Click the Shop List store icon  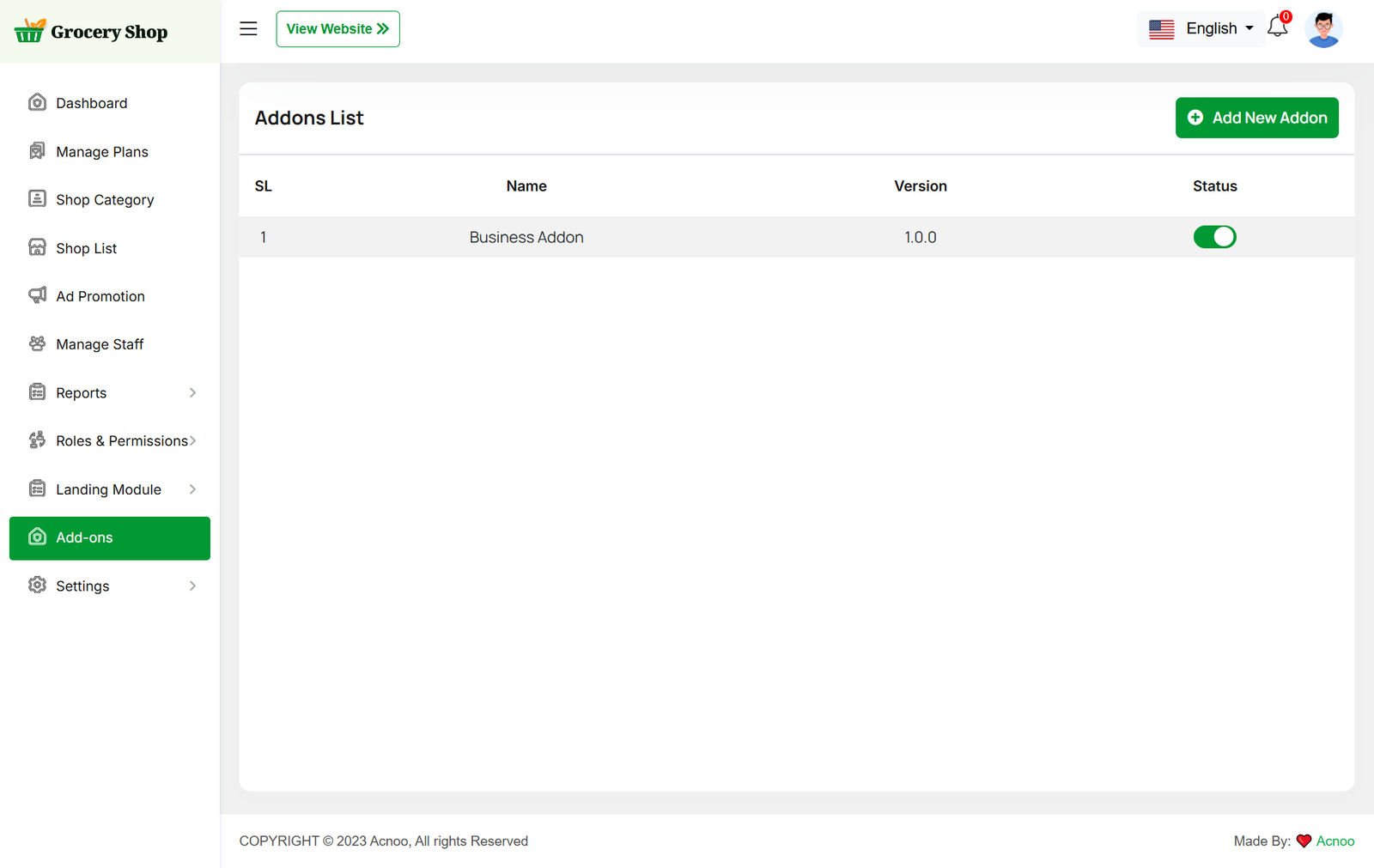[37, 248]
